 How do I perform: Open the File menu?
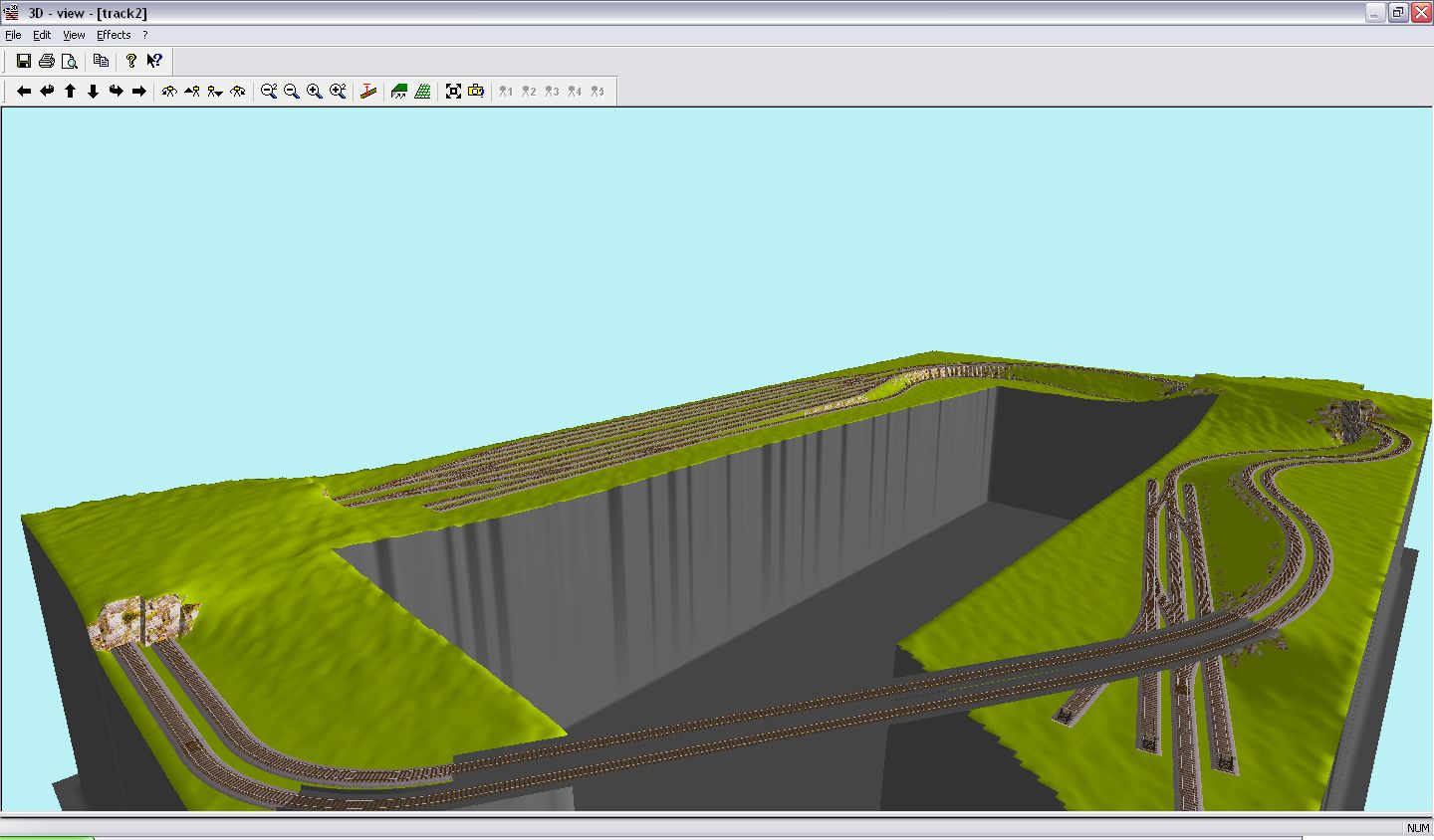[x=13, y=35]
